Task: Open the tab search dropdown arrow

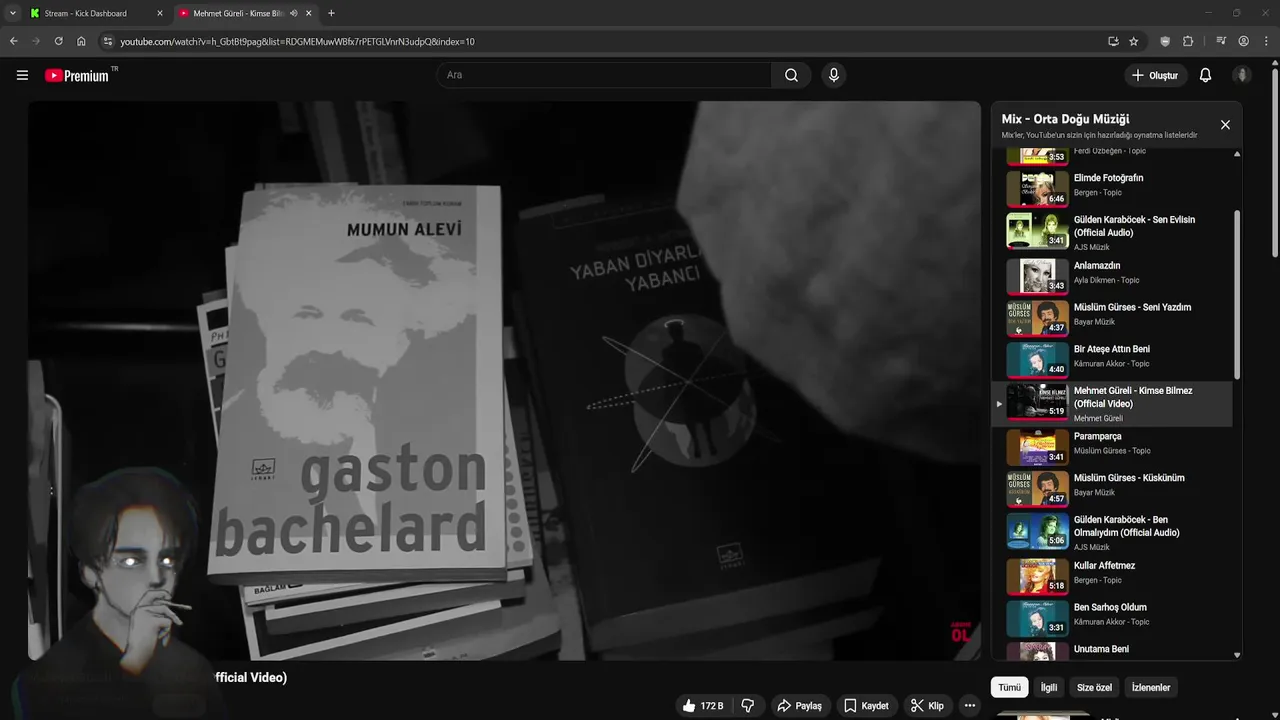Action: [x=12, y=13]
